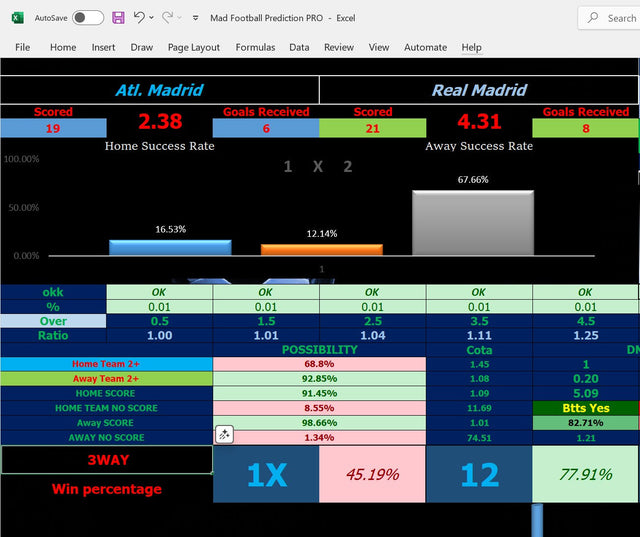Open the Page Layout tab

click(194, 47)
